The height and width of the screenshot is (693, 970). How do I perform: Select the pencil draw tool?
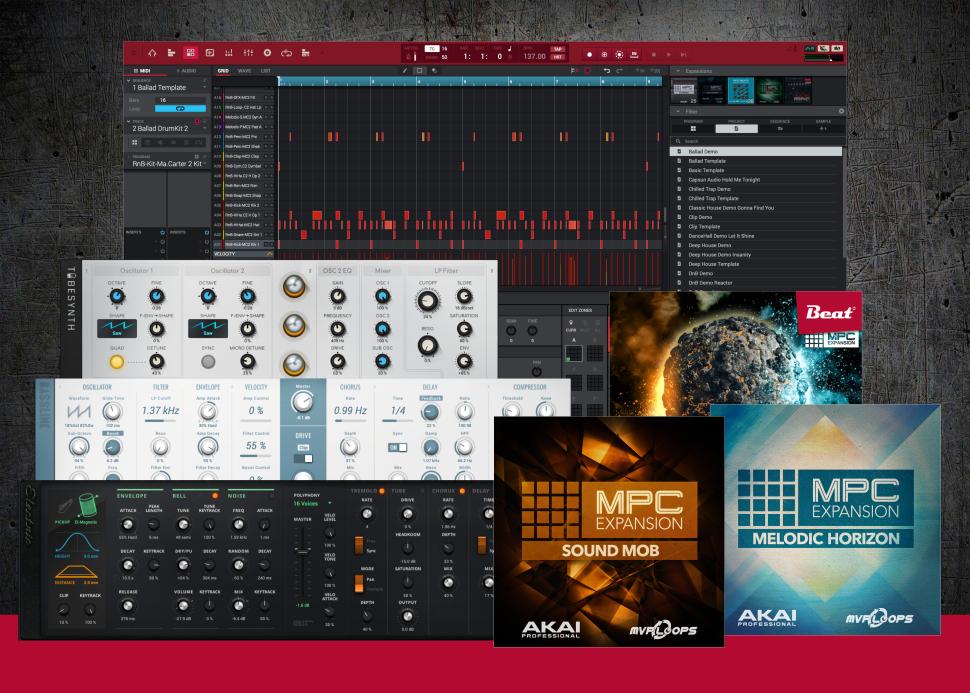[x=405, y=71]
